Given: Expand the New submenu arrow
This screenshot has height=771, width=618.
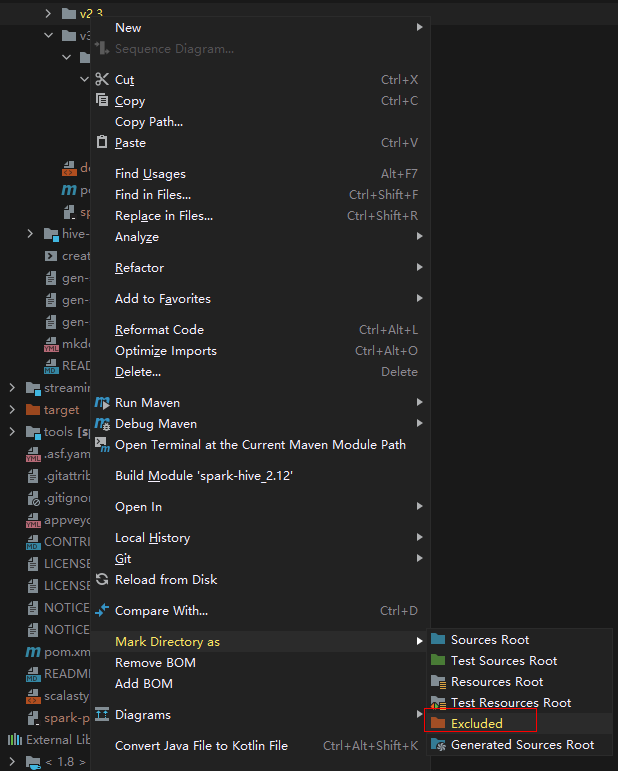Looking at the screenshot, I should click(420, 27).
